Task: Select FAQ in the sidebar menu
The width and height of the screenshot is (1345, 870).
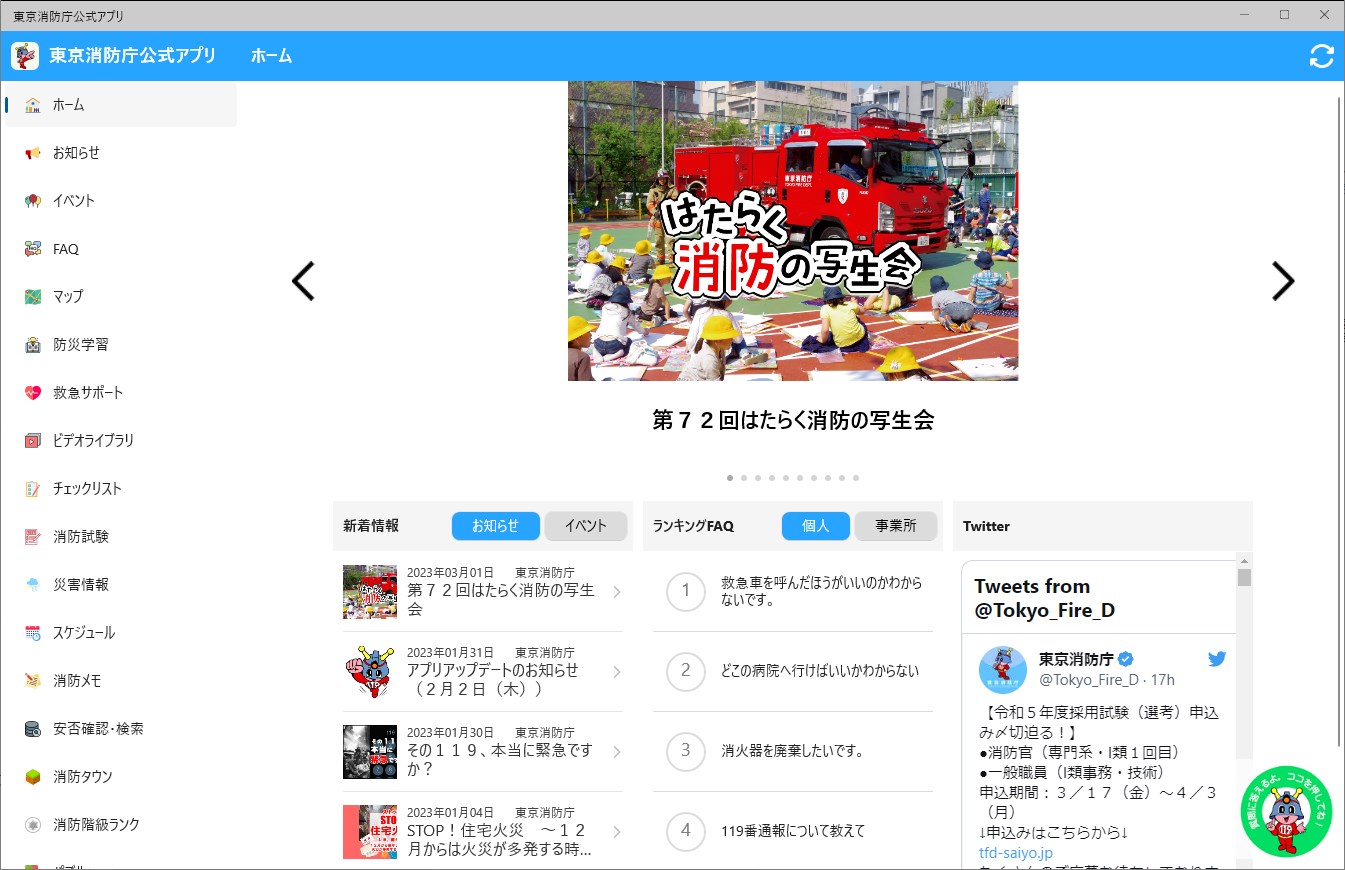Action: point(120,249)
